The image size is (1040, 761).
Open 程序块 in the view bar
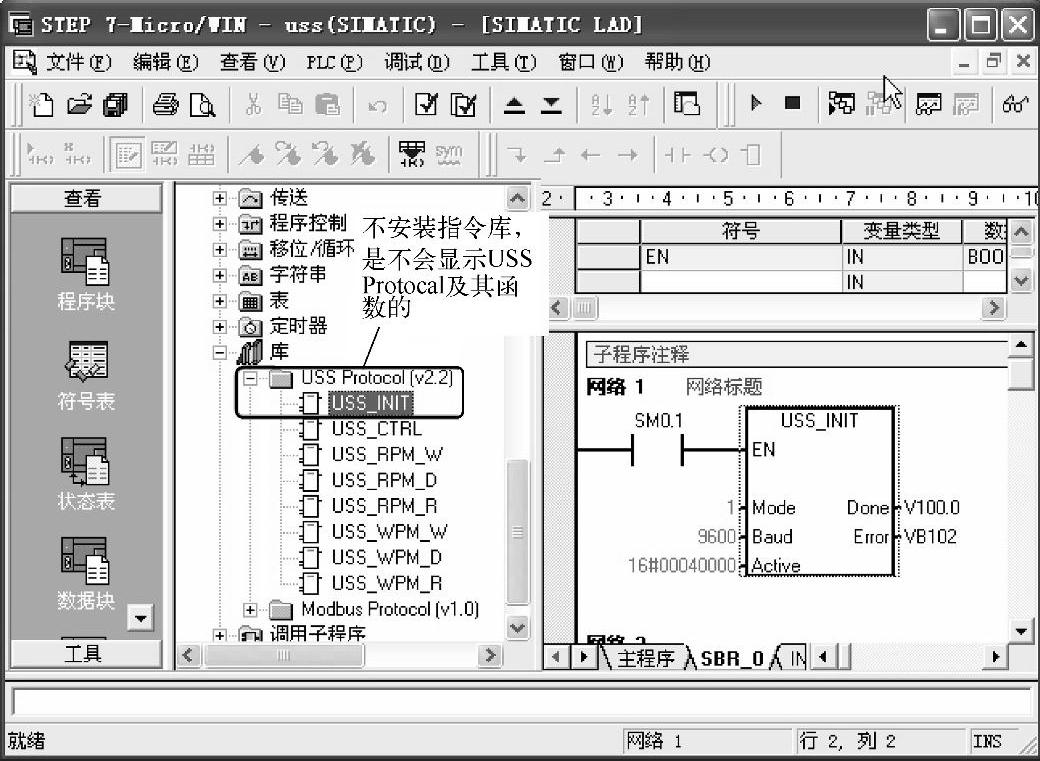86,274
